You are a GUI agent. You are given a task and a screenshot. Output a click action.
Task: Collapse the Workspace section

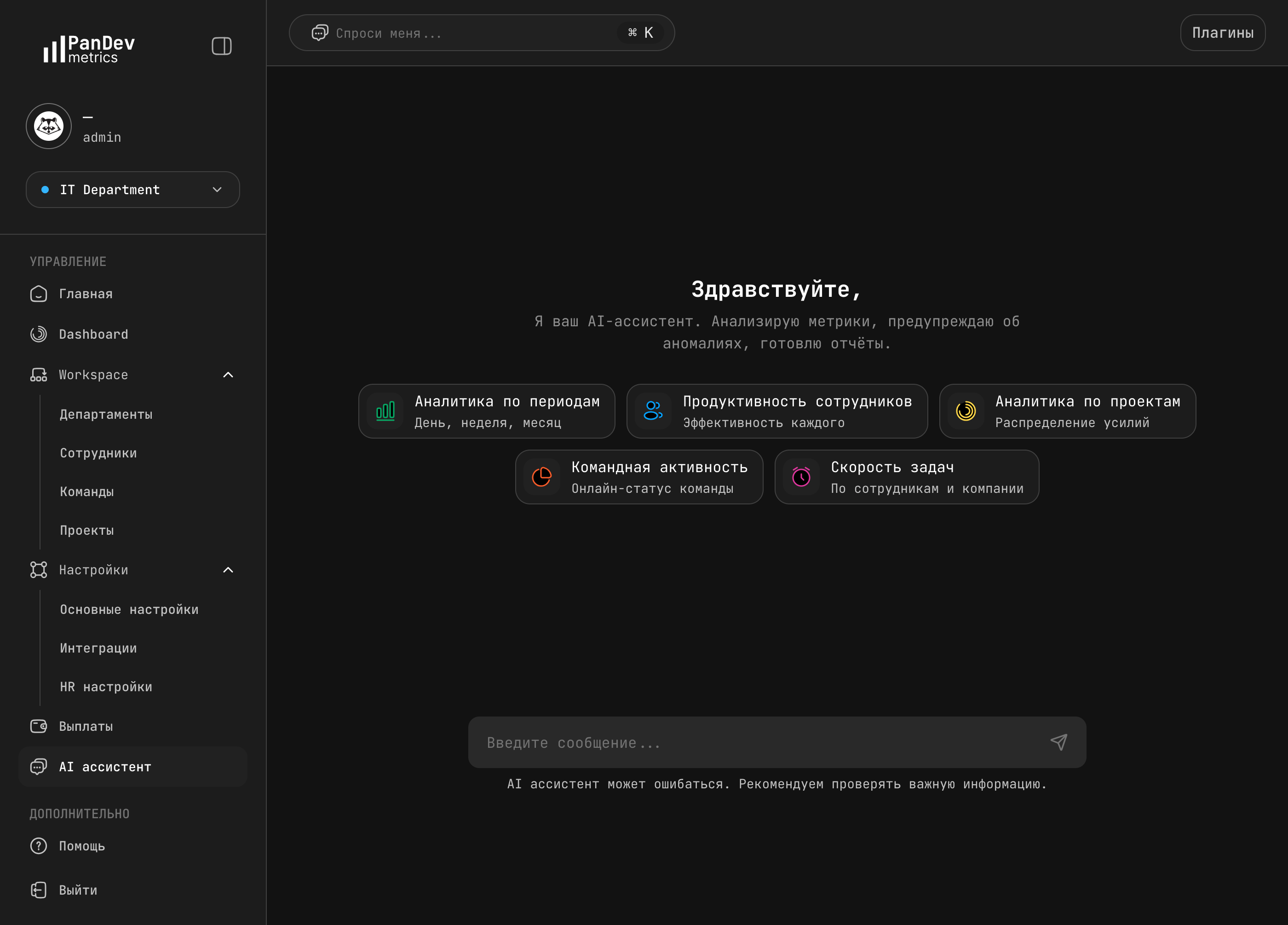tap(228, 375)
